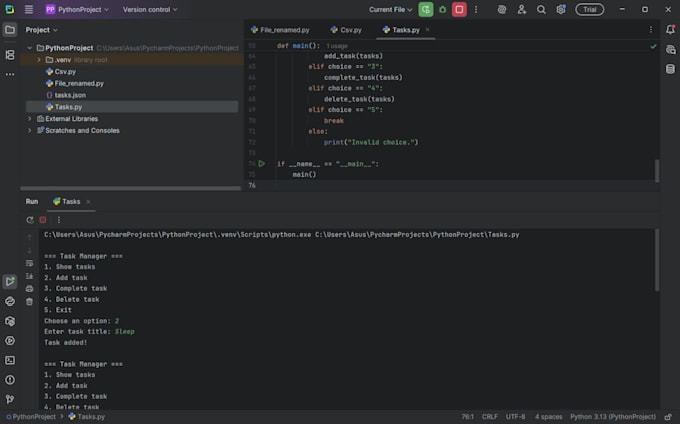Stop the running process with red button

click(x=459, y=10)
